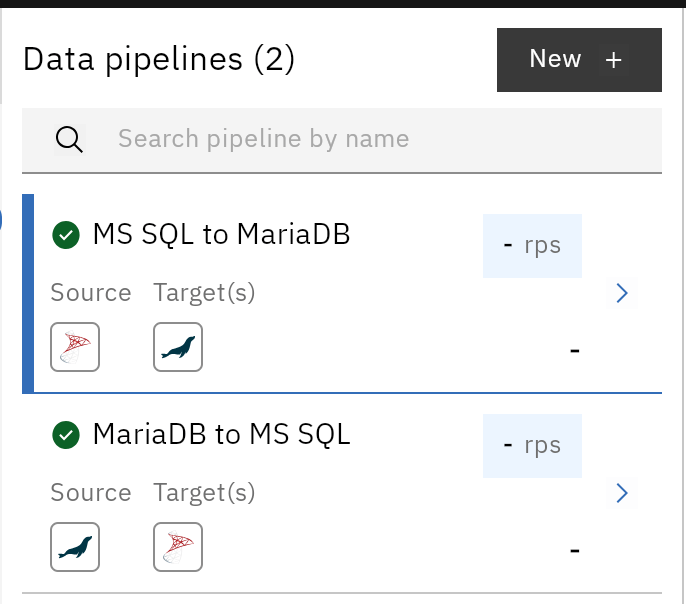Click the New pipeline button
Screen dimensions: 686x604
click(x=579, y=60)
